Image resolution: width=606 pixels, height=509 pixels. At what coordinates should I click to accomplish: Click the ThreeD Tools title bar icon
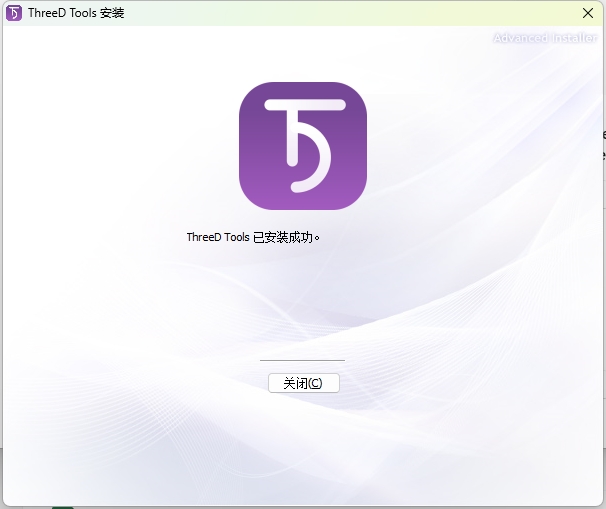14,13
